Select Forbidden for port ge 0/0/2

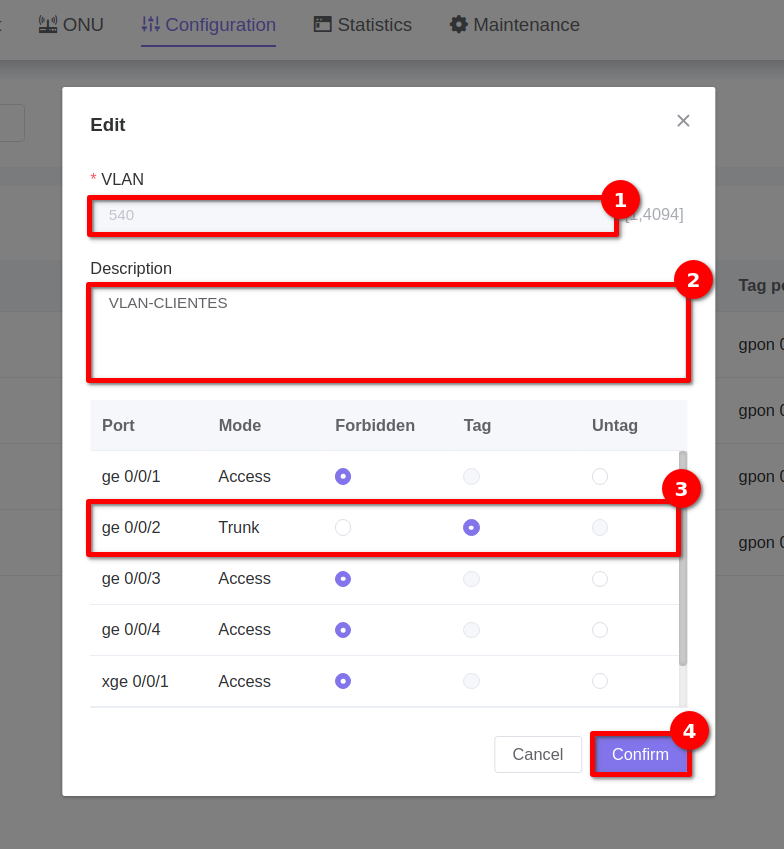[343, 527]
